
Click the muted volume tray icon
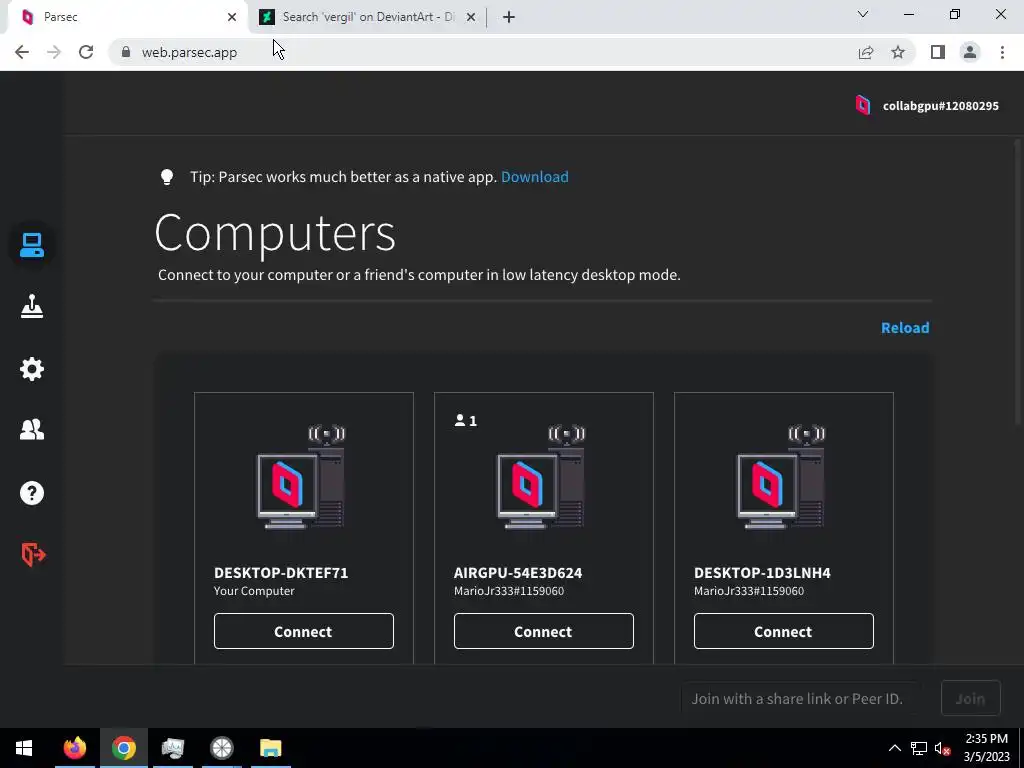(x=942, y=748)
